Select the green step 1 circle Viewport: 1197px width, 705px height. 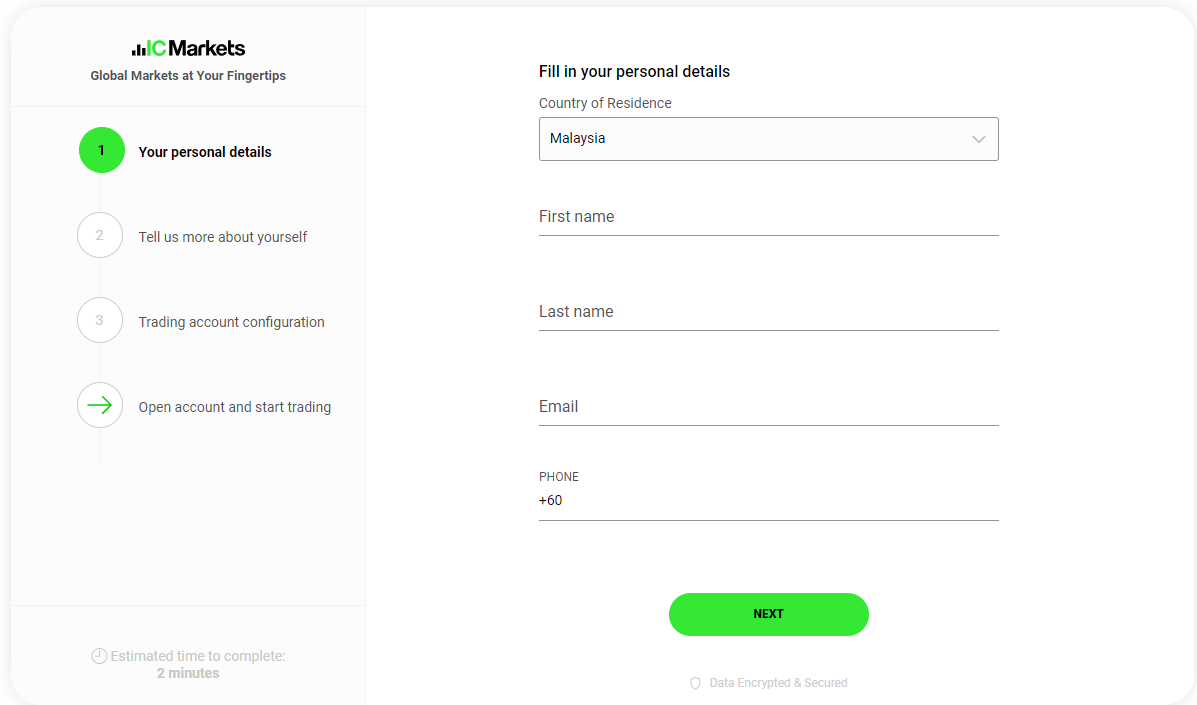102,150
